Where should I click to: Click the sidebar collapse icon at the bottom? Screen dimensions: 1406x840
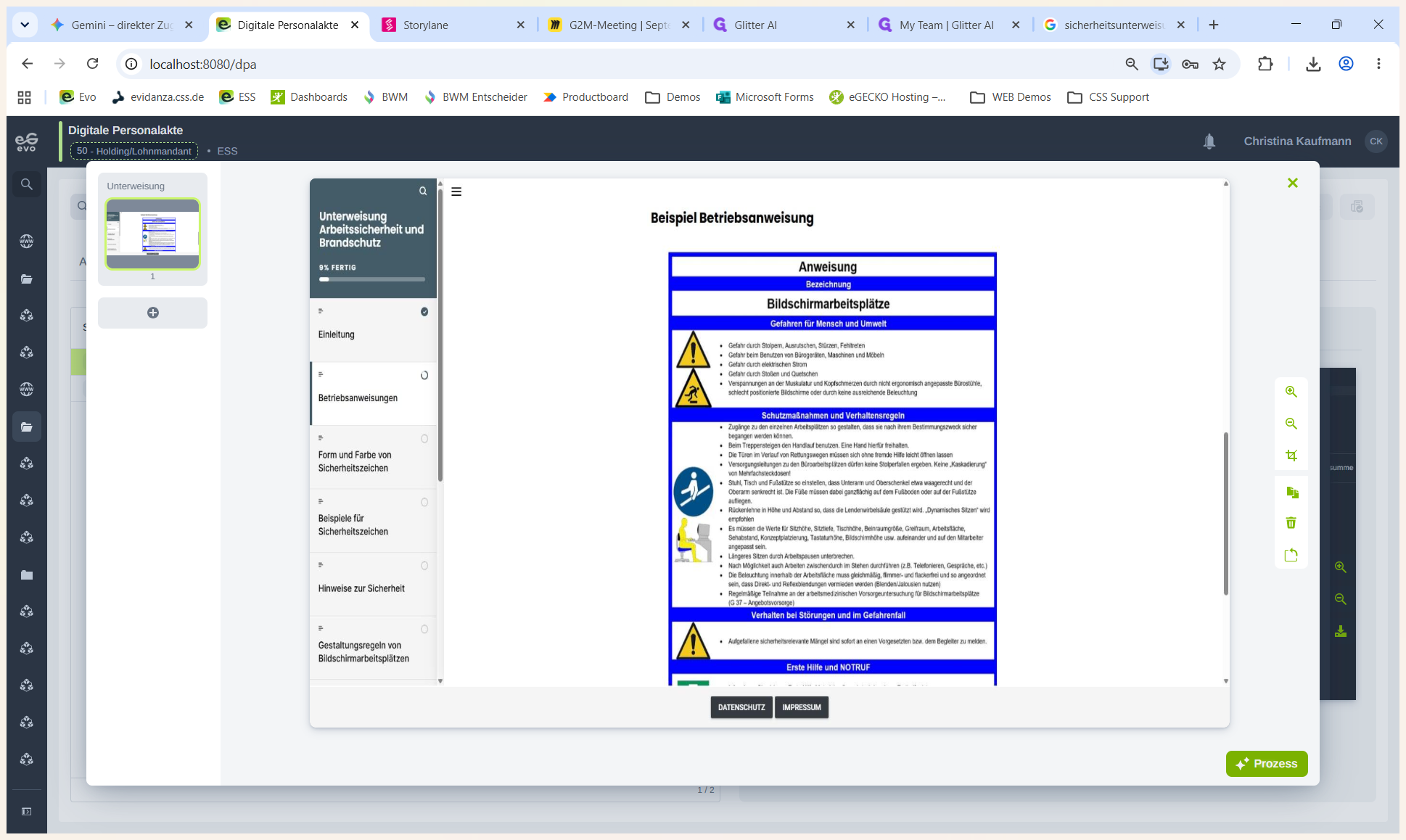(x=27, y=812)
